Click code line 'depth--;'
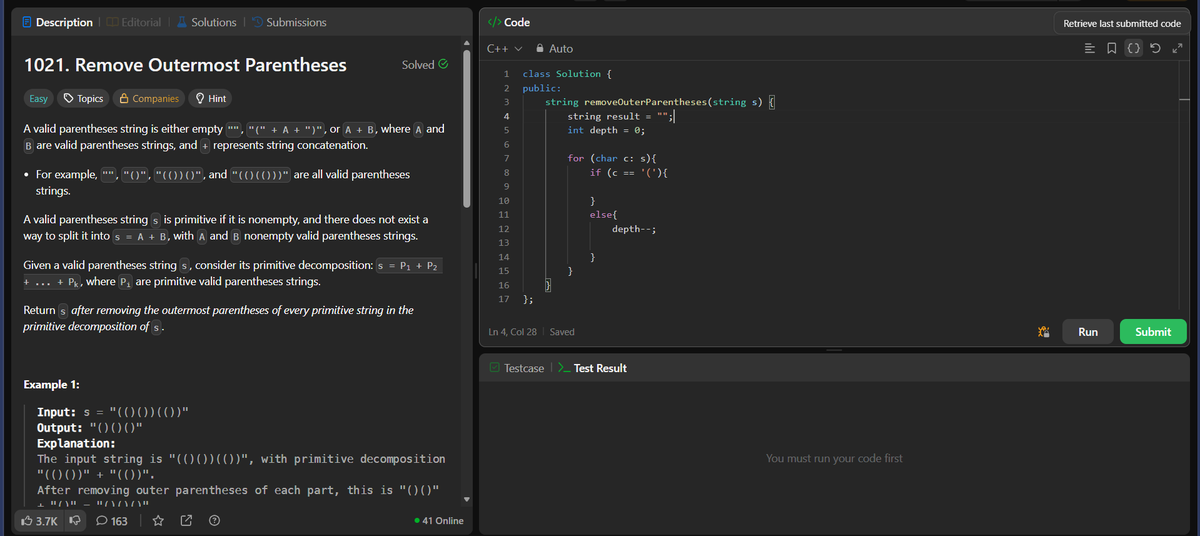 (633, 229)
